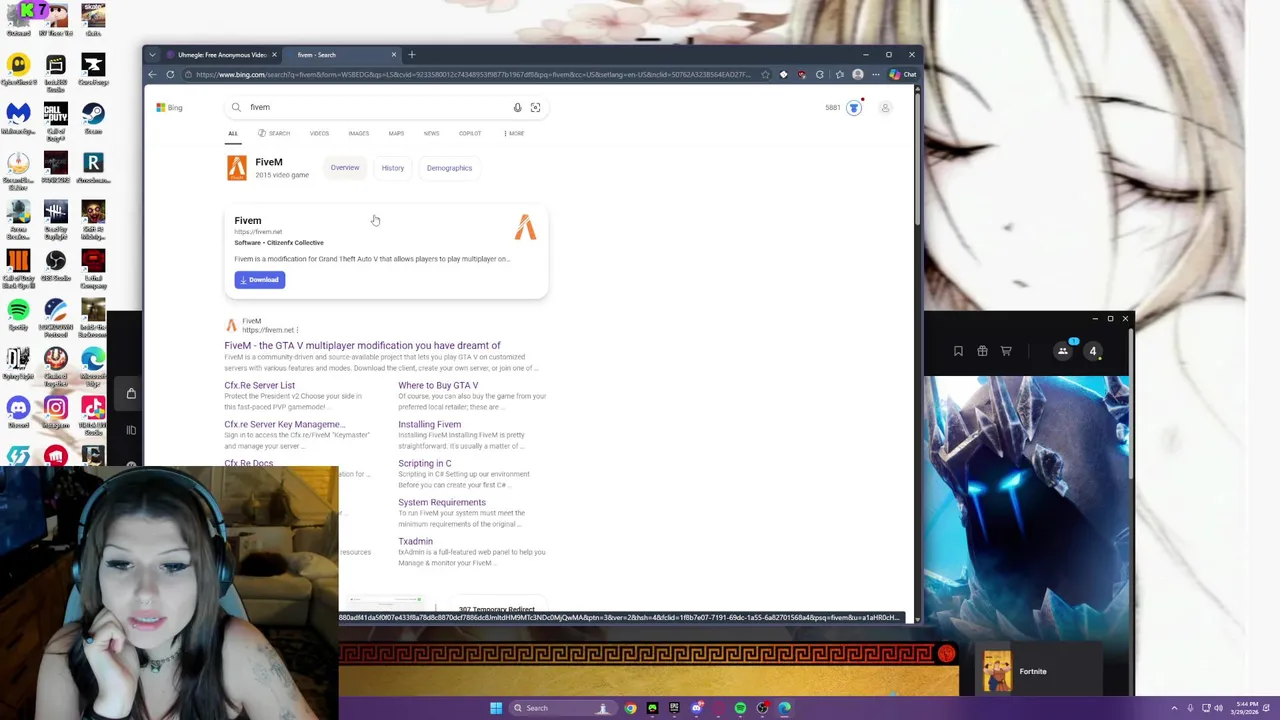Open the Scripting in C link
Viewport: 1280px width, 720px height.
[424, 463]
